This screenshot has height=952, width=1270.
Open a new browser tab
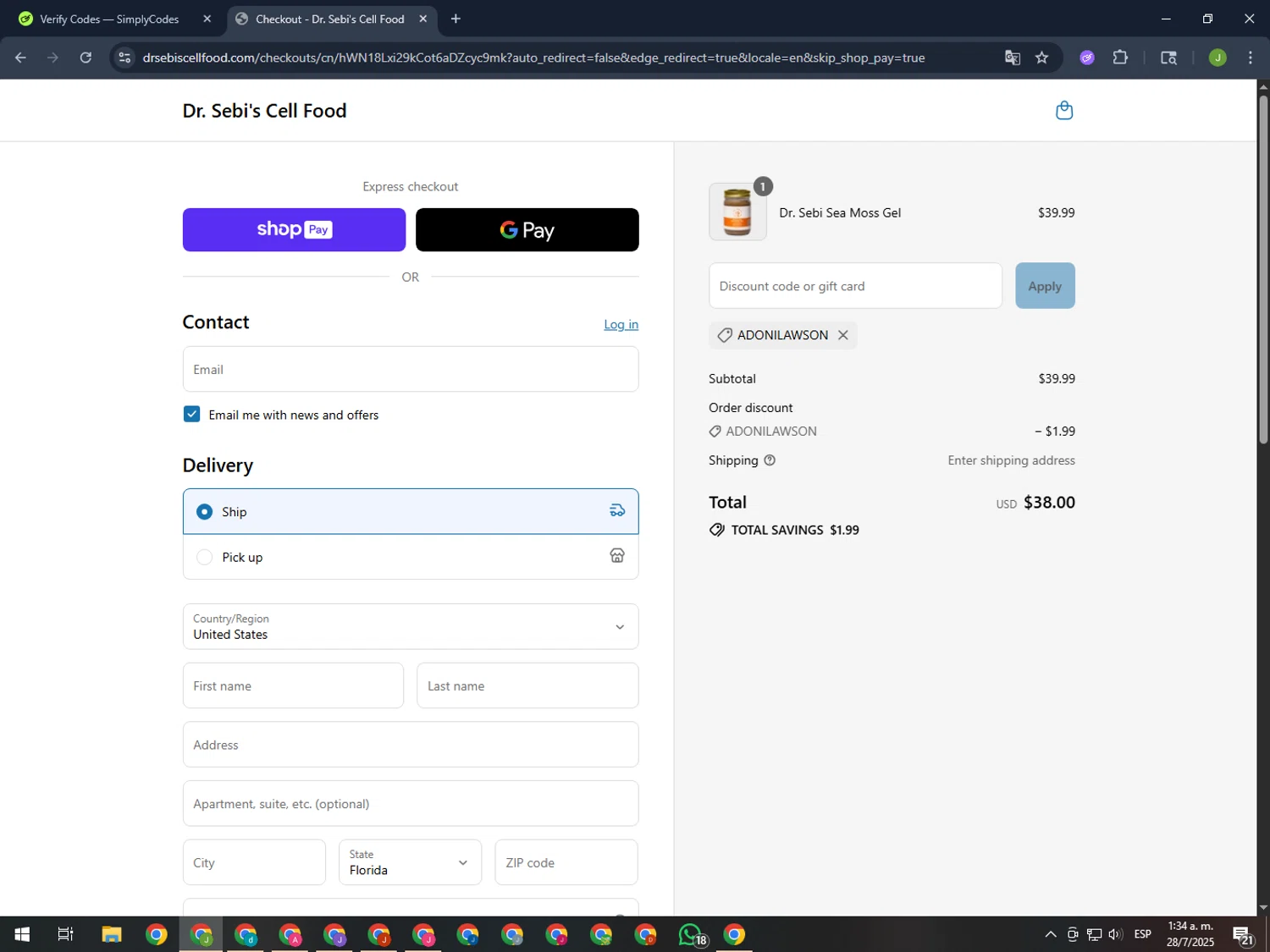tap(456, 19)
